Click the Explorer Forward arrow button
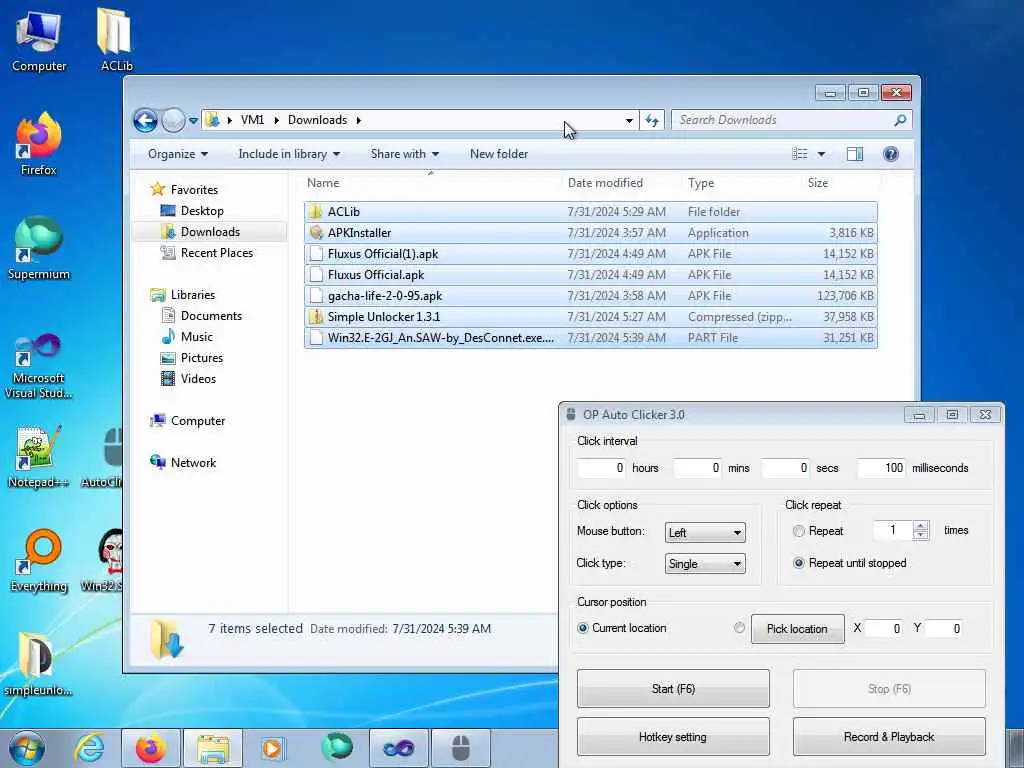 point(173,120)
